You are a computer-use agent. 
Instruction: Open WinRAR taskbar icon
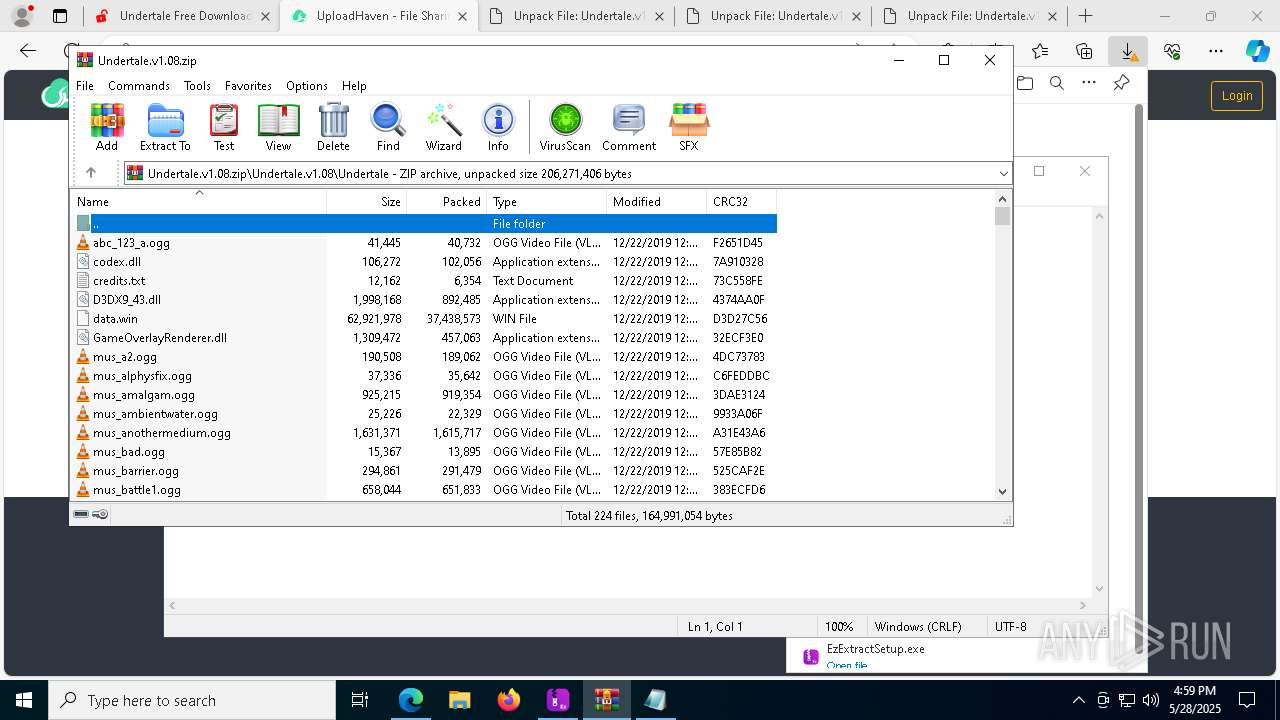click(607, 700)
